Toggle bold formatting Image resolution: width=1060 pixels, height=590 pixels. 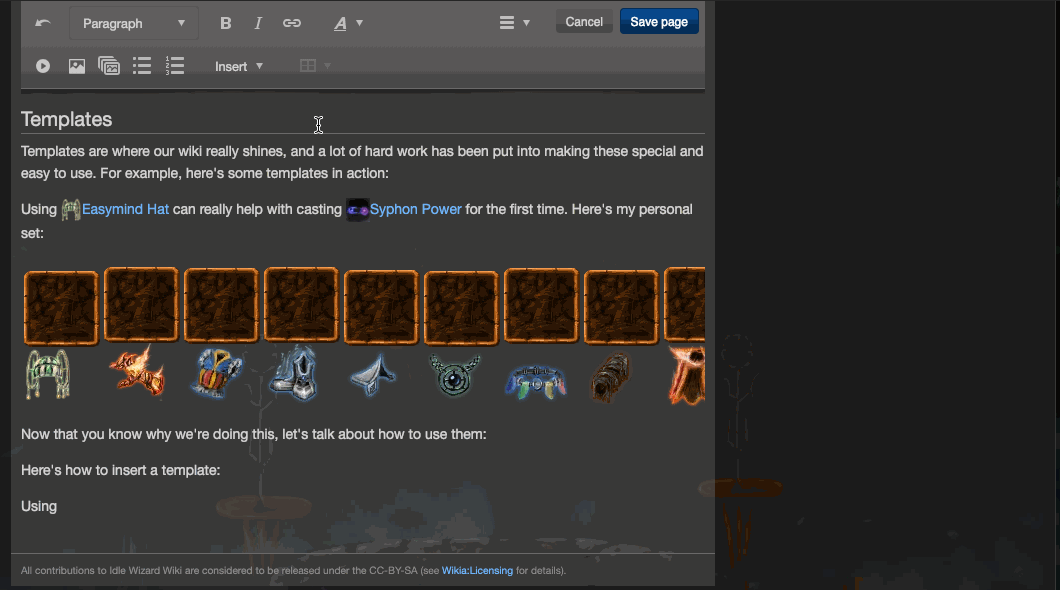click(226, 23)
